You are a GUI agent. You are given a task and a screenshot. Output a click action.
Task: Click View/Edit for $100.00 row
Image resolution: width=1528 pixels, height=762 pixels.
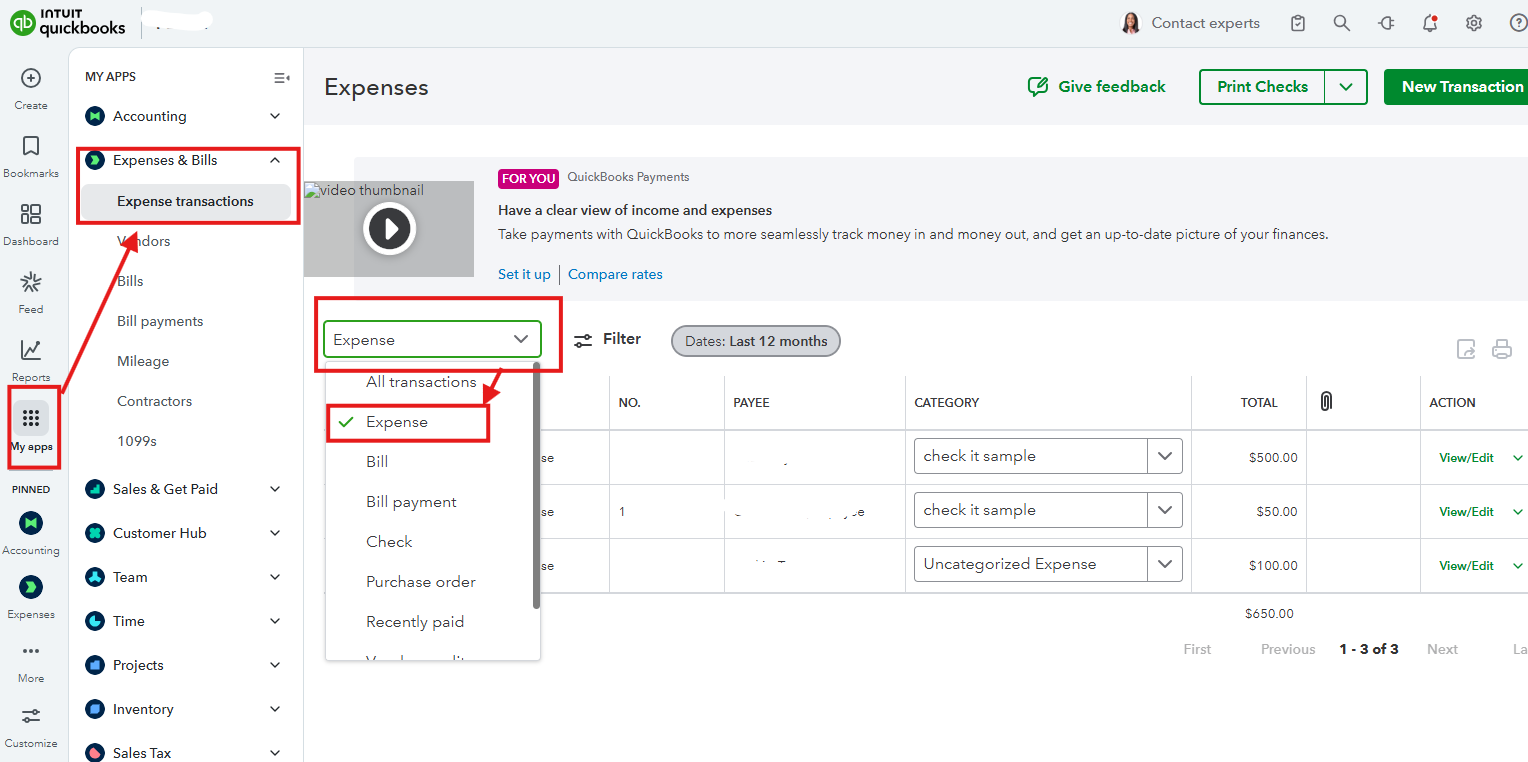(x=1466, y=566)
